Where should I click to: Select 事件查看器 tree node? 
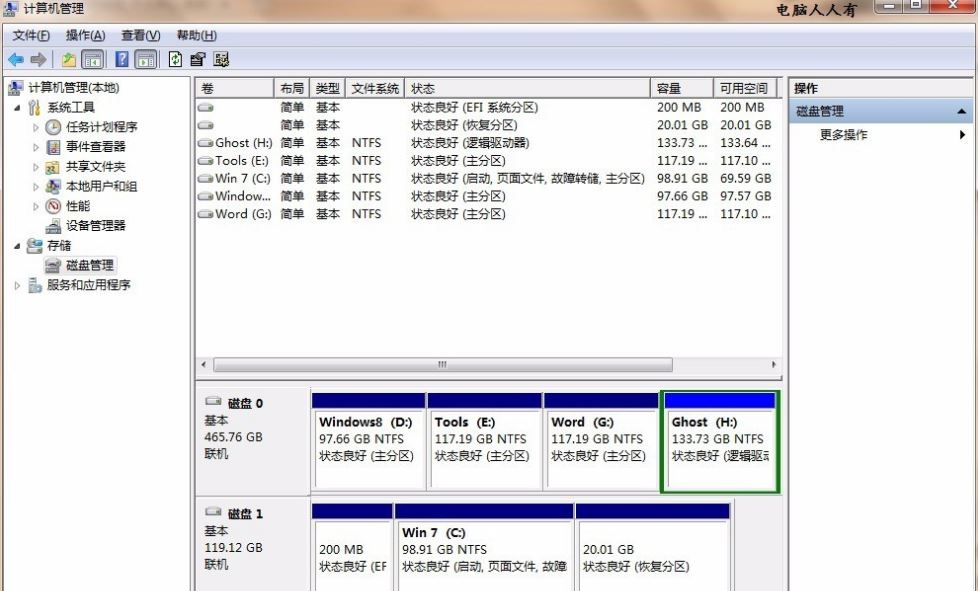95,147
